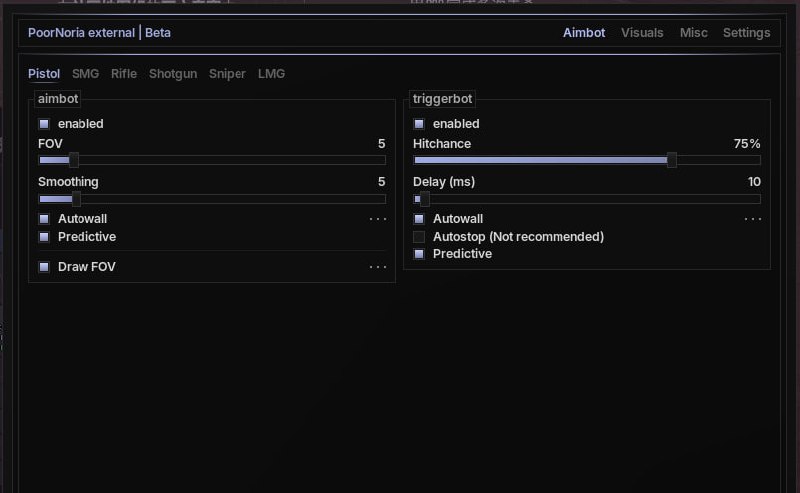Uncheck Predictive under the aimbot section
The width and height of the screenshot is (800, 493).
(44, 237)
